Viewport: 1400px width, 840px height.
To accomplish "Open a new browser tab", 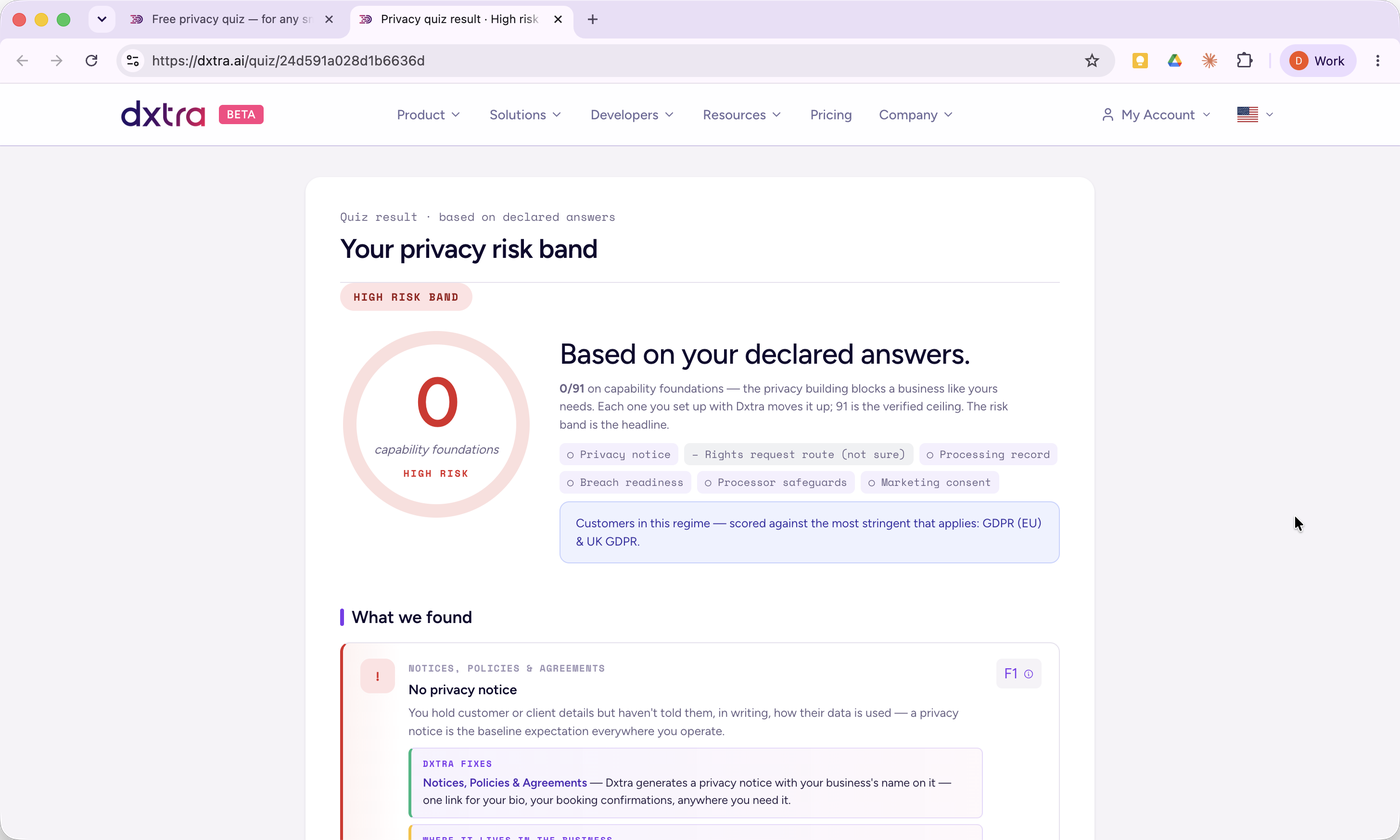I will coord(592,19).
